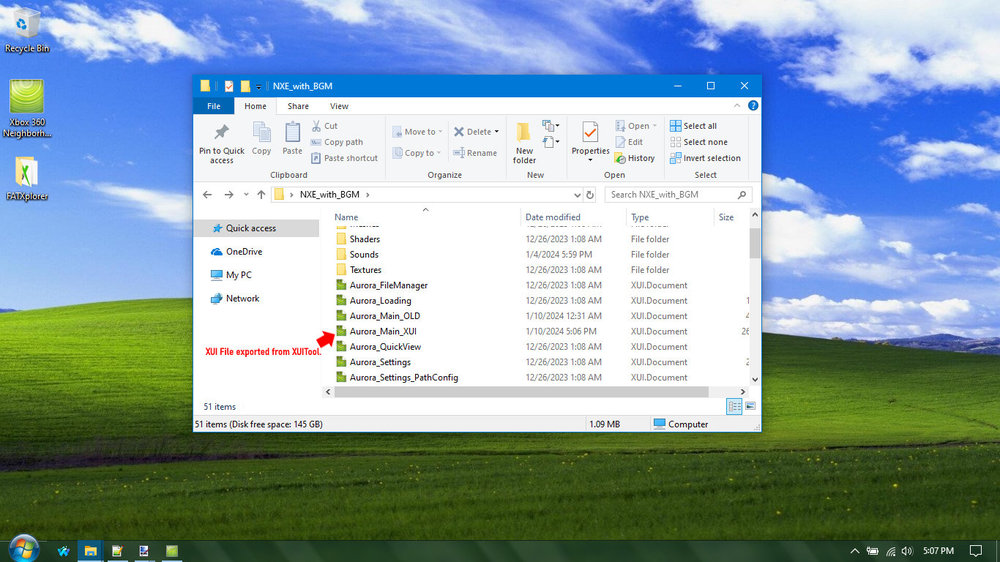Open recent locations dropdown arrow
The height and width of the screenshot is (562, 1000).
pyautogui.click(x=246, y=195)
